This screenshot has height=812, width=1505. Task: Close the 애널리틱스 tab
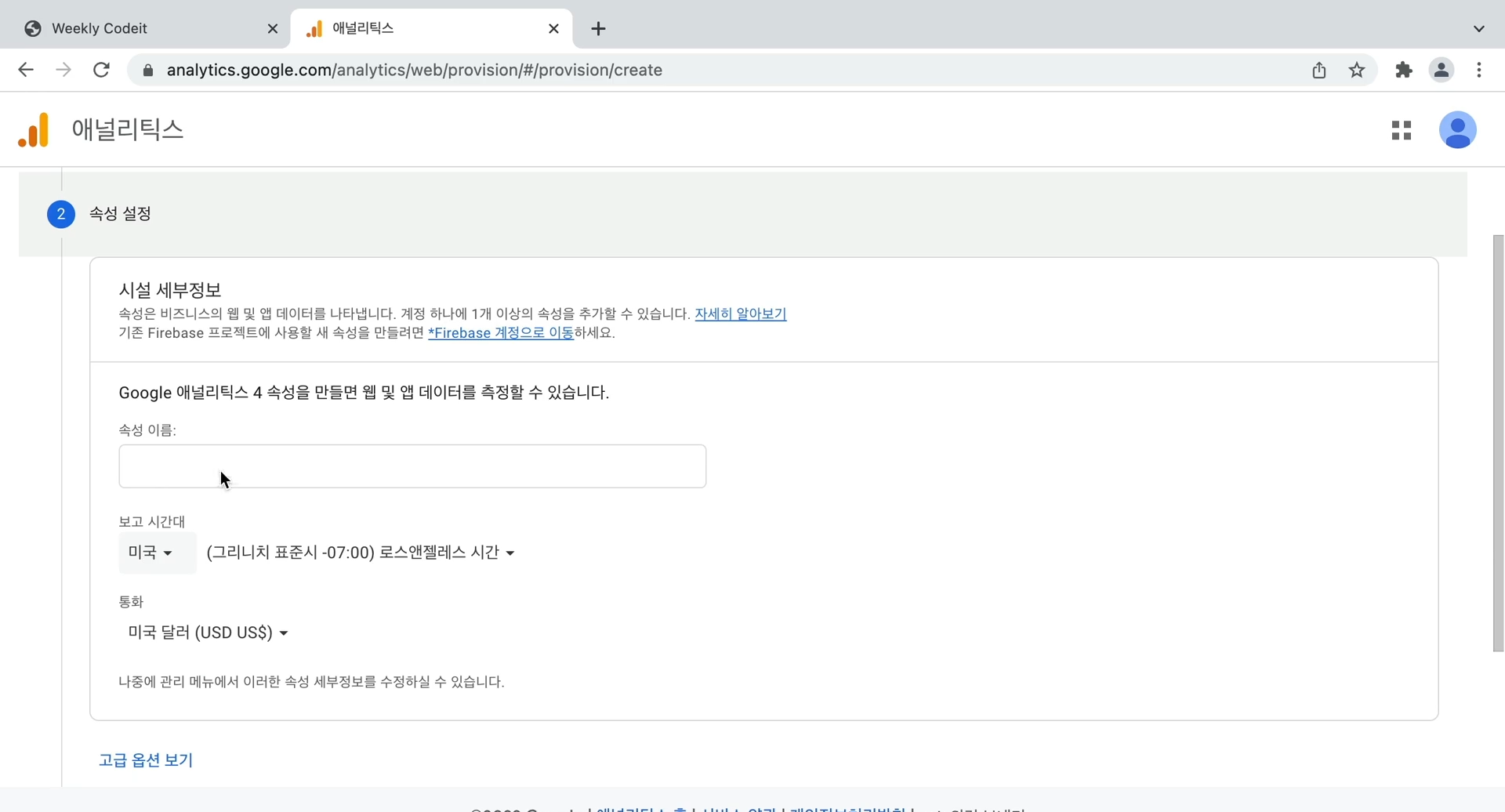coord(553,29)
